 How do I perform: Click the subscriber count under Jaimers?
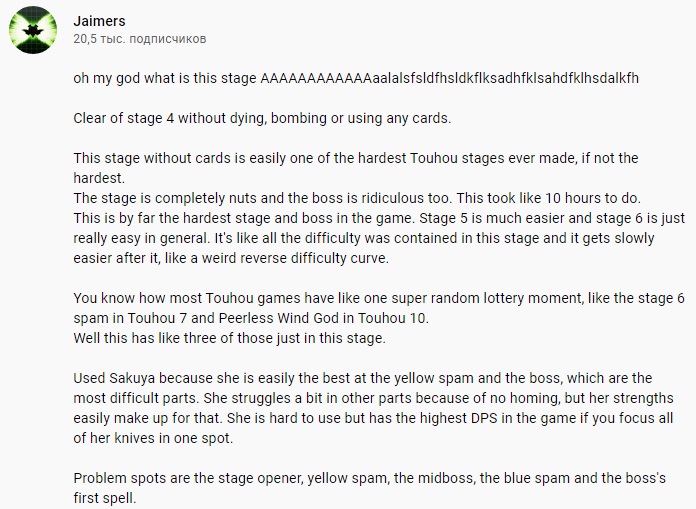(139, 39)
